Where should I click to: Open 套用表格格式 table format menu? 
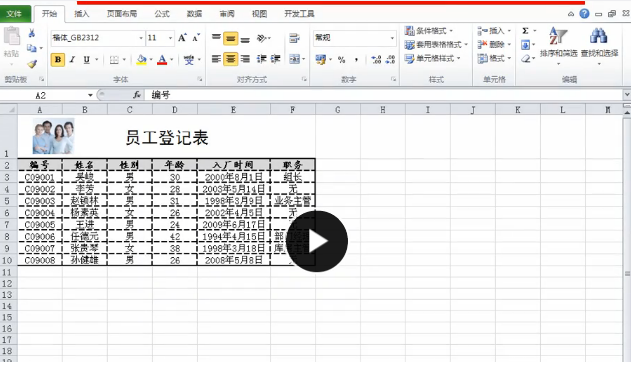pyautogui.click(x=436, y=45)
